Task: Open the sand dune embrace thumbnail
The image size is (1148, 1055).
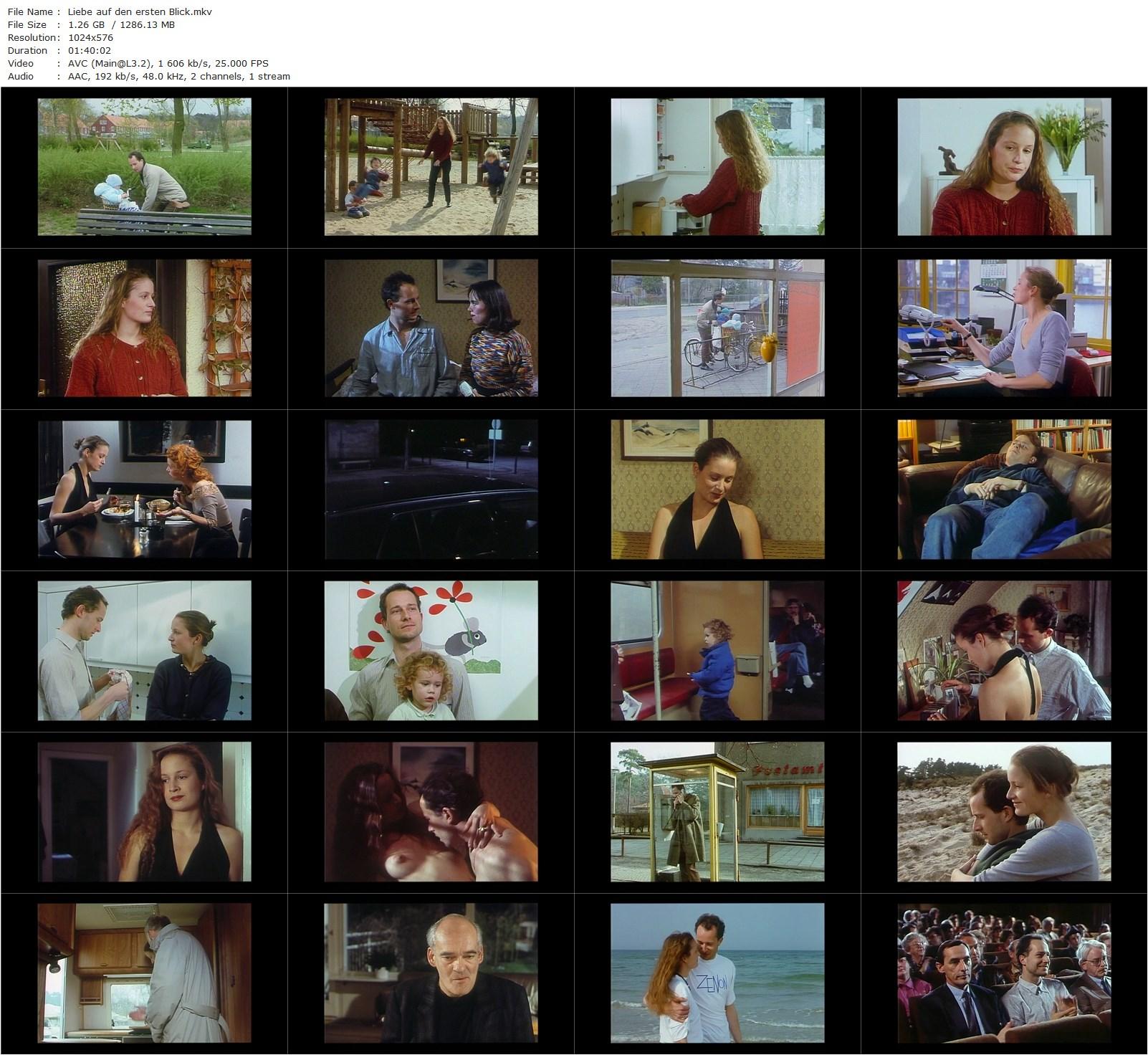Action: (x=1004, y=812)
